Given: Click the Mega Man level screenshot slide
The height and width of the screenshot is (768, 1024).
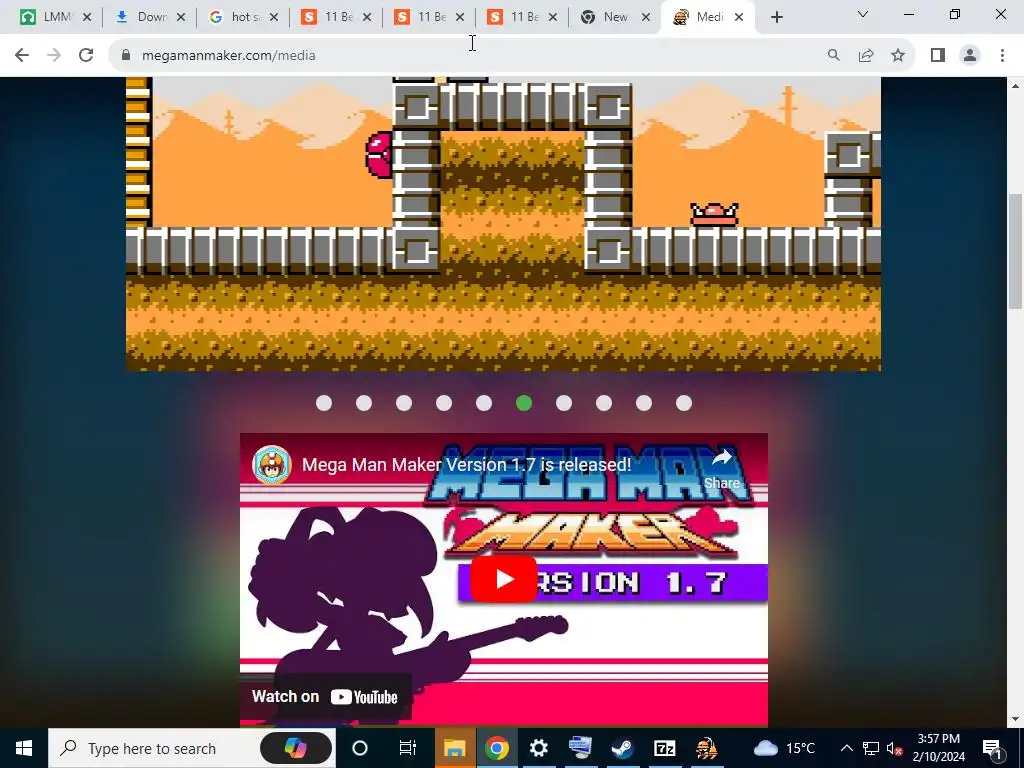Looking at the screenshot, I should [504, 224].
